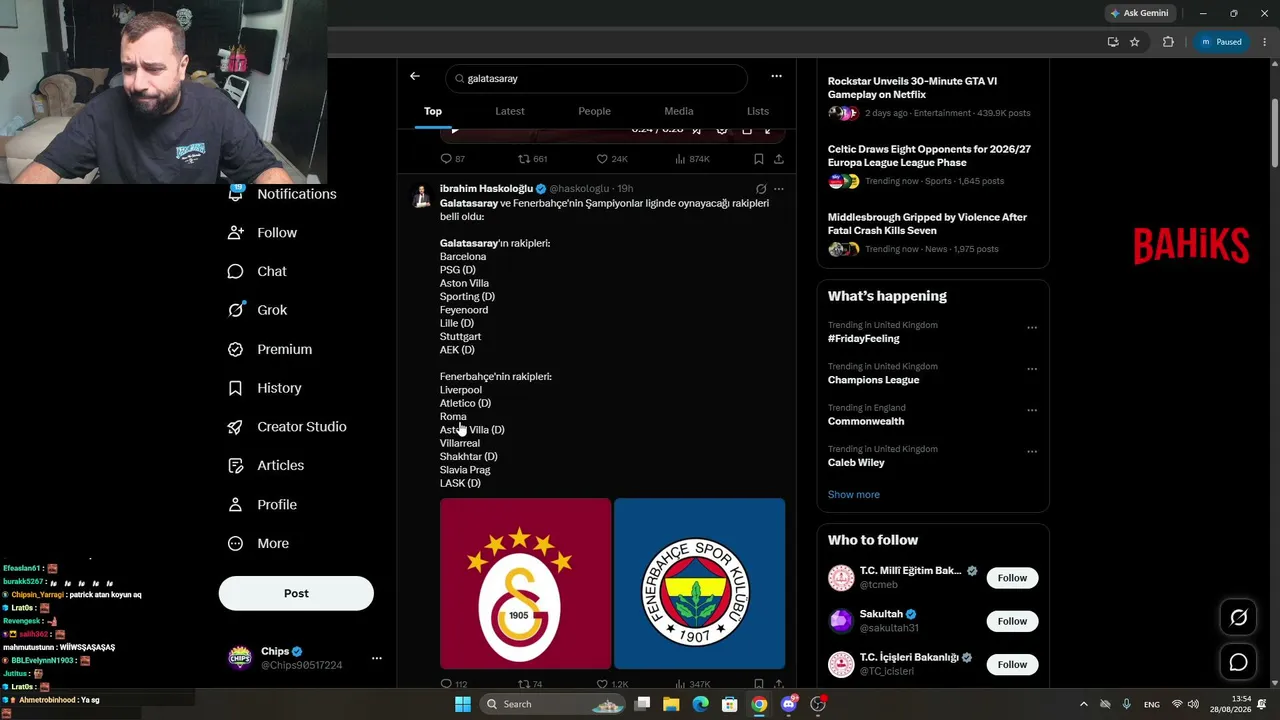
Task: Open the Celtic Europa League draw story
Action: click(x=932, y=164)
